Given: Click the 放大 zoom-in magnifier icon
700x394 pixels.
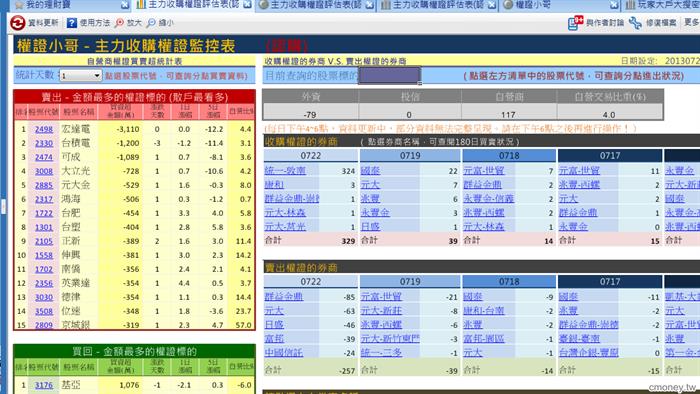Looking at the screenshot, I should pos(119,23).
